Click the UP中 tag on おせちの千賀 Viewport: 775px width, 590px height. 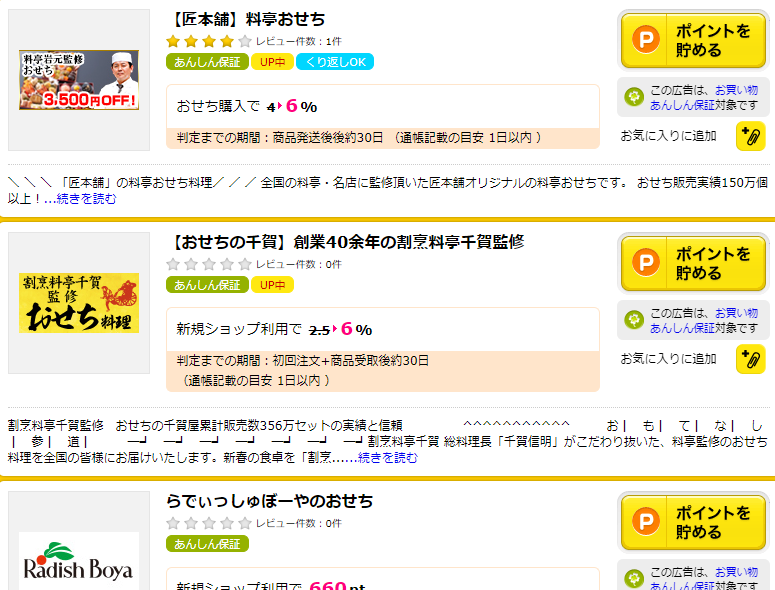coord(272,285)
